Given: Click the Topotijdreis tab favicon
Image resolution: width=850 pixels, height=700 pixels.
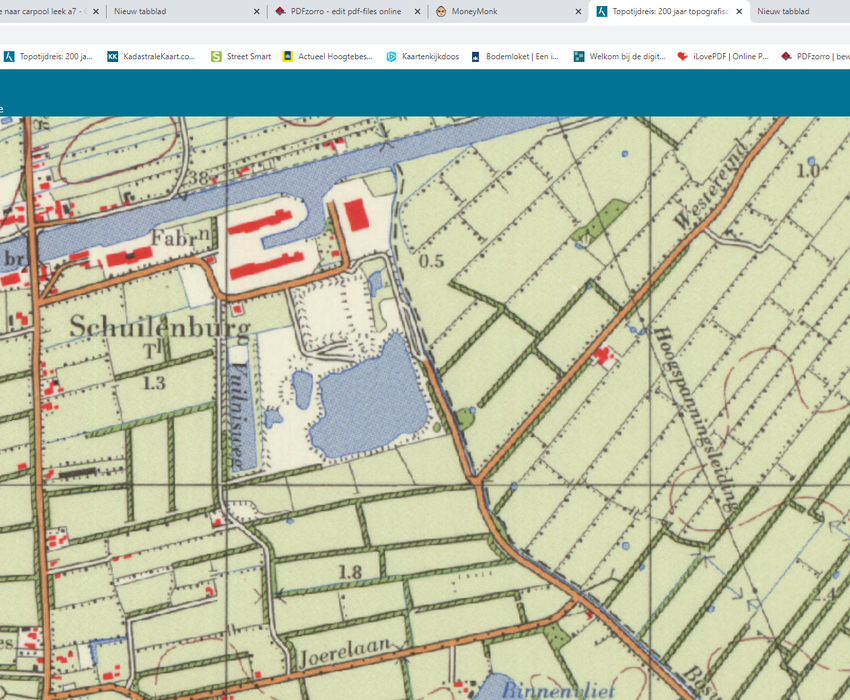Looking at the screenshot, I should pos(602,11).
